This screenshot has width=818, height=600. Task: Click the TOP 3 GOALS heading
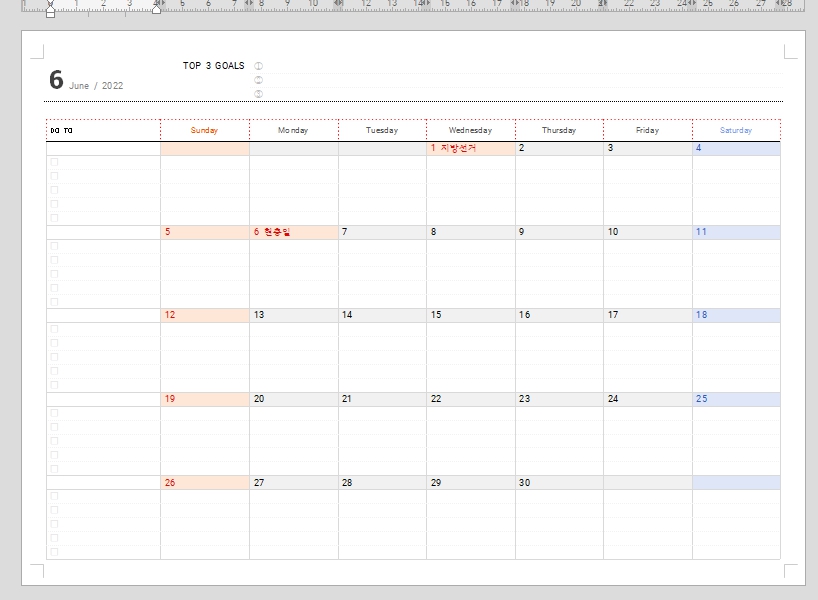pos(213,66)
